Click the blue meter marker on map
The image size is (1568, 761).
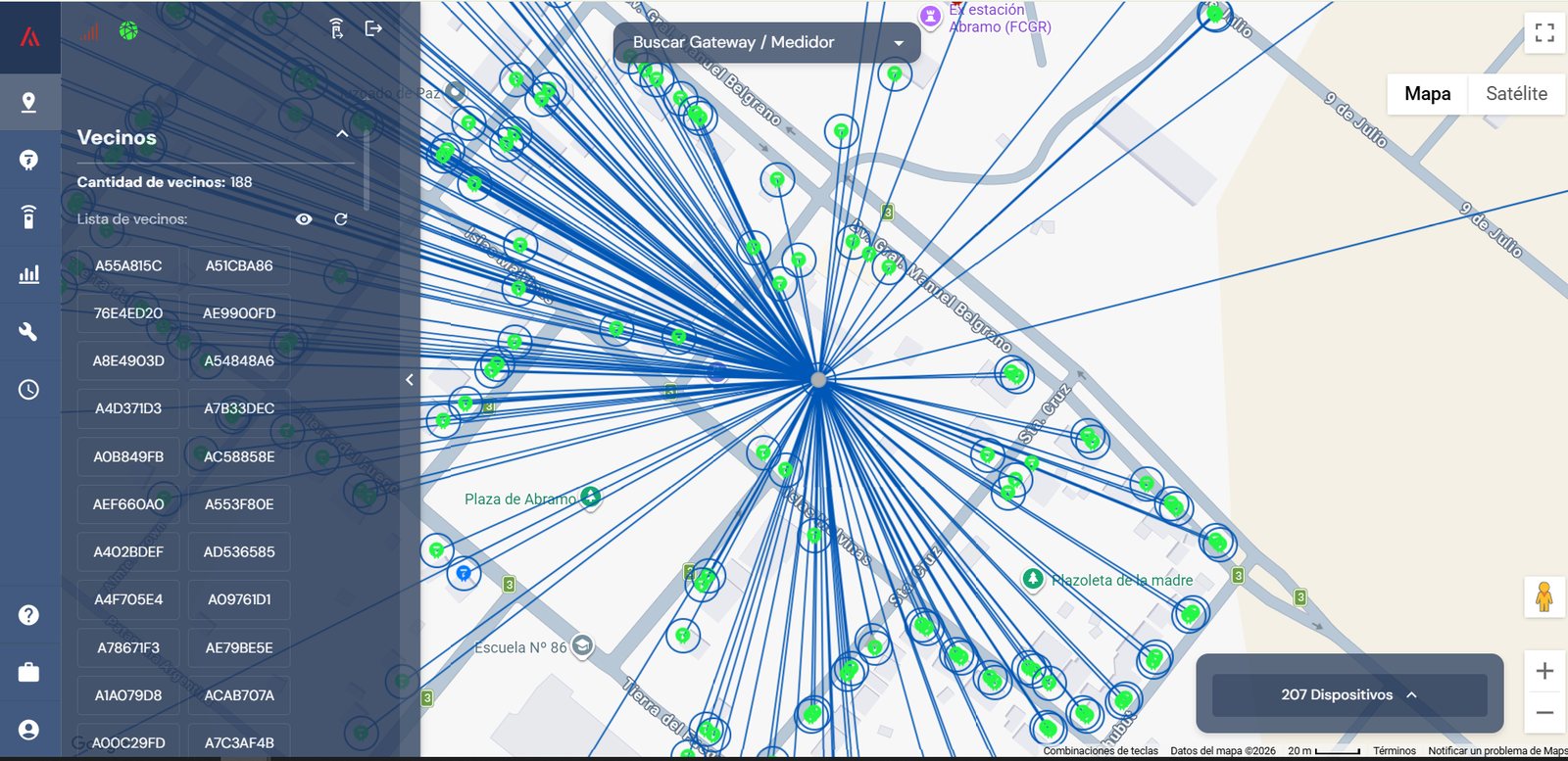[x=464, y=572]
